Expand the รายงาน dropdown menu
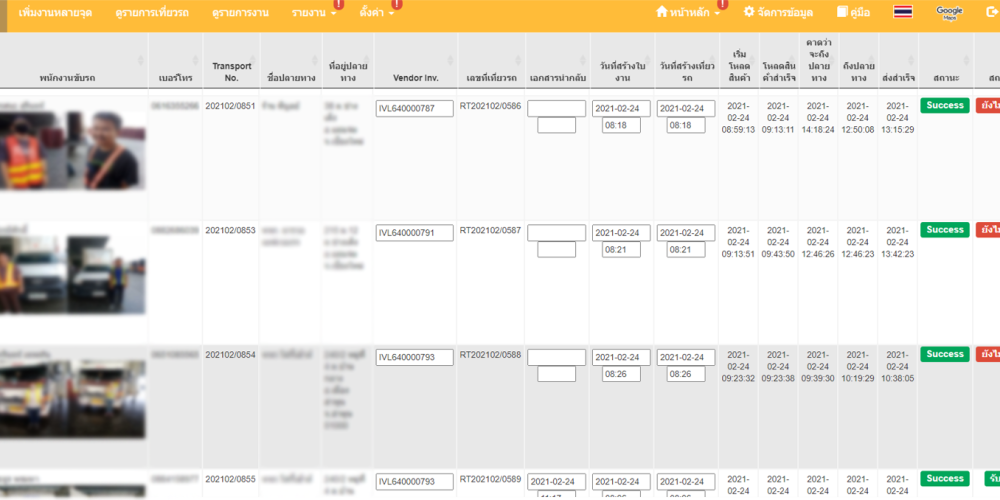 [313, 13]
